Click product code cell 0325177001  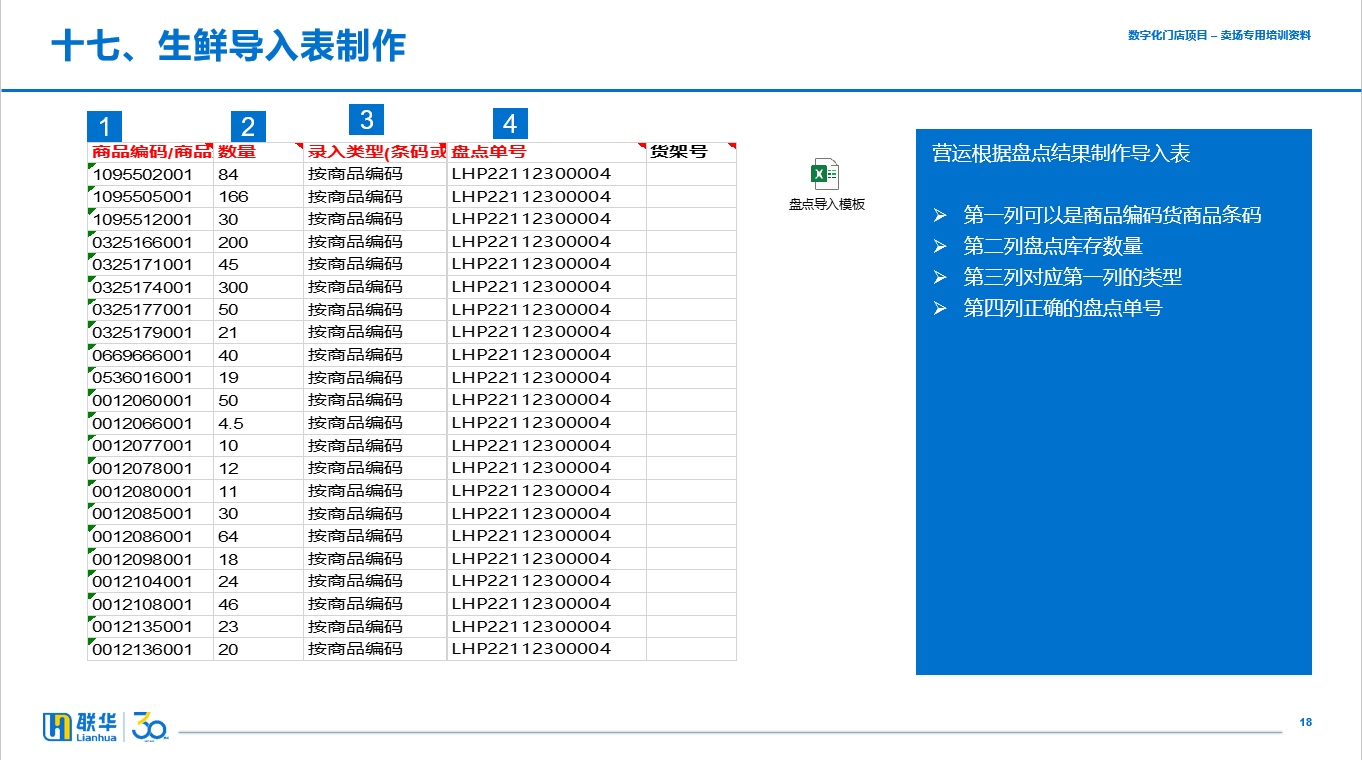(x=151, y=310)
